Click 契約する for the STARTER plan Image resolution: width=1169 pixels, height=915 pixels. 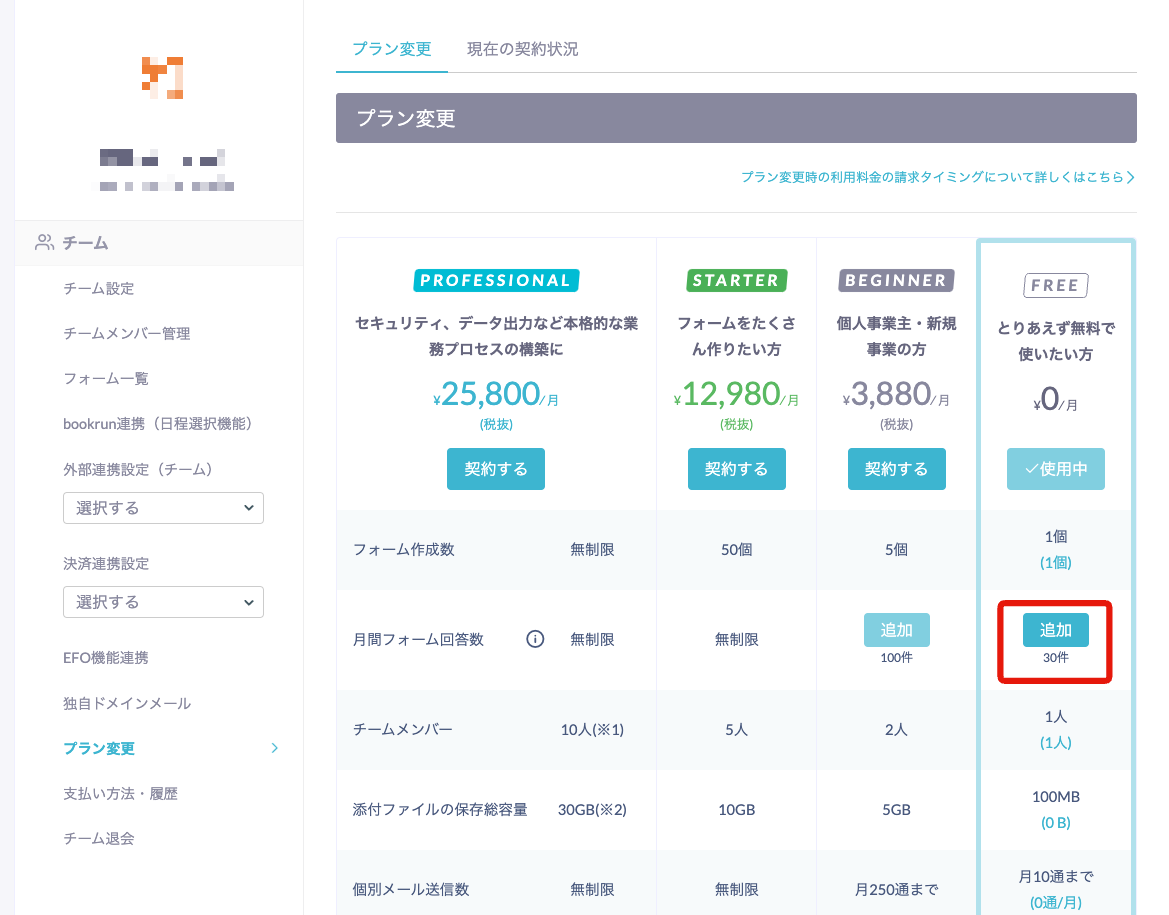click(736, 468)
